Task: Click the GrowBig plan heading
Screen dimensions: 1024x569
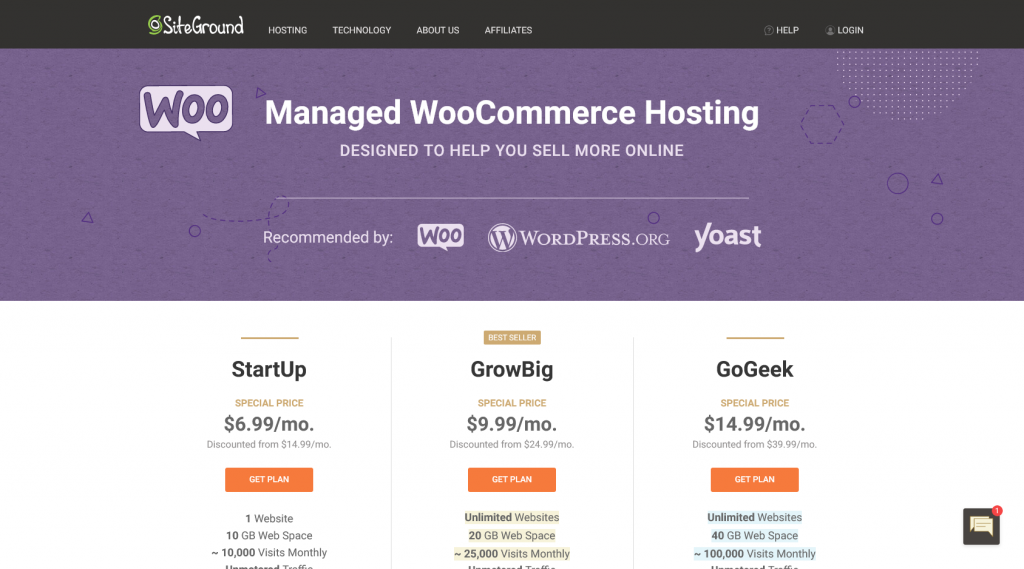Action: 512,369
